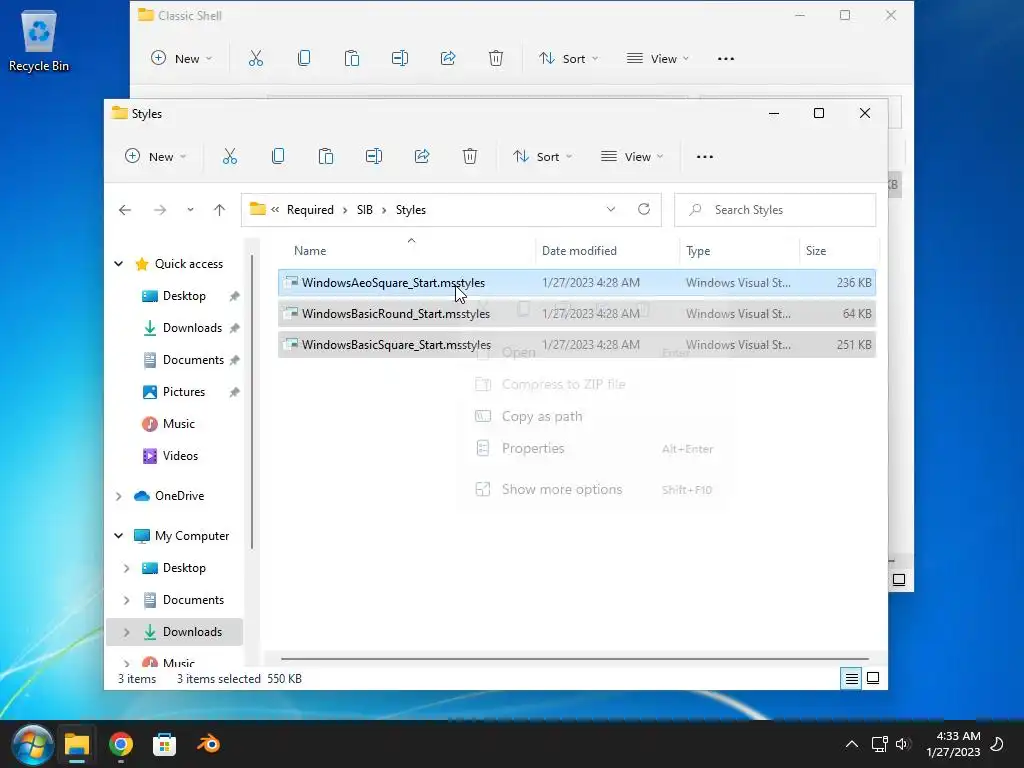Select WindowsAeoSquare_Start.msstyles file
The width and height of the screenshot is (1024, 768).
point(577,283)
